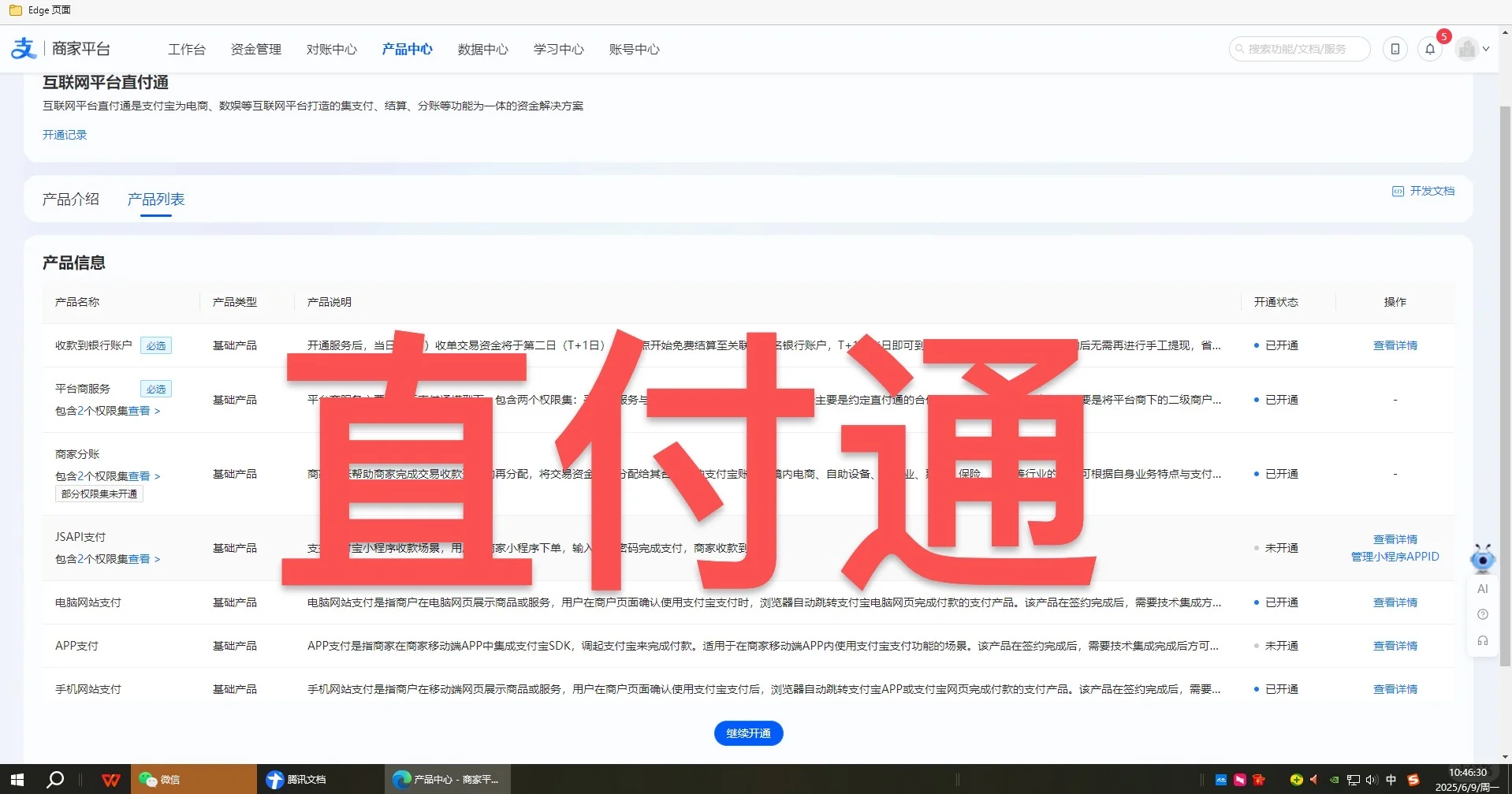Open the 账号中心 menu
This screenshot has width=1512, height=794.
coord(634,49)
